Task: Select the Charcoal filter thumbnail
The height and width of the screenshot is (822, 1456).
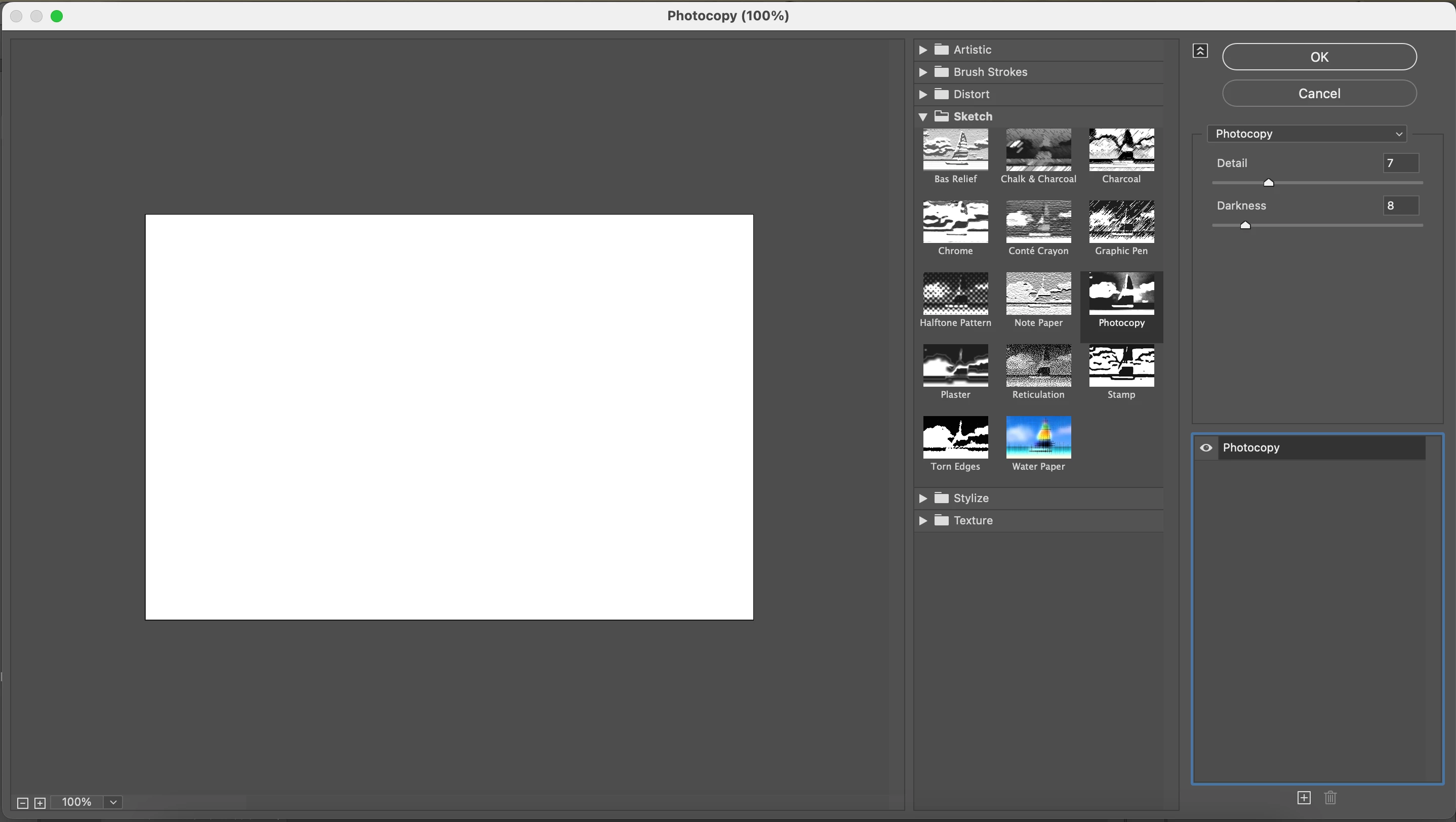Action: 1121,150
